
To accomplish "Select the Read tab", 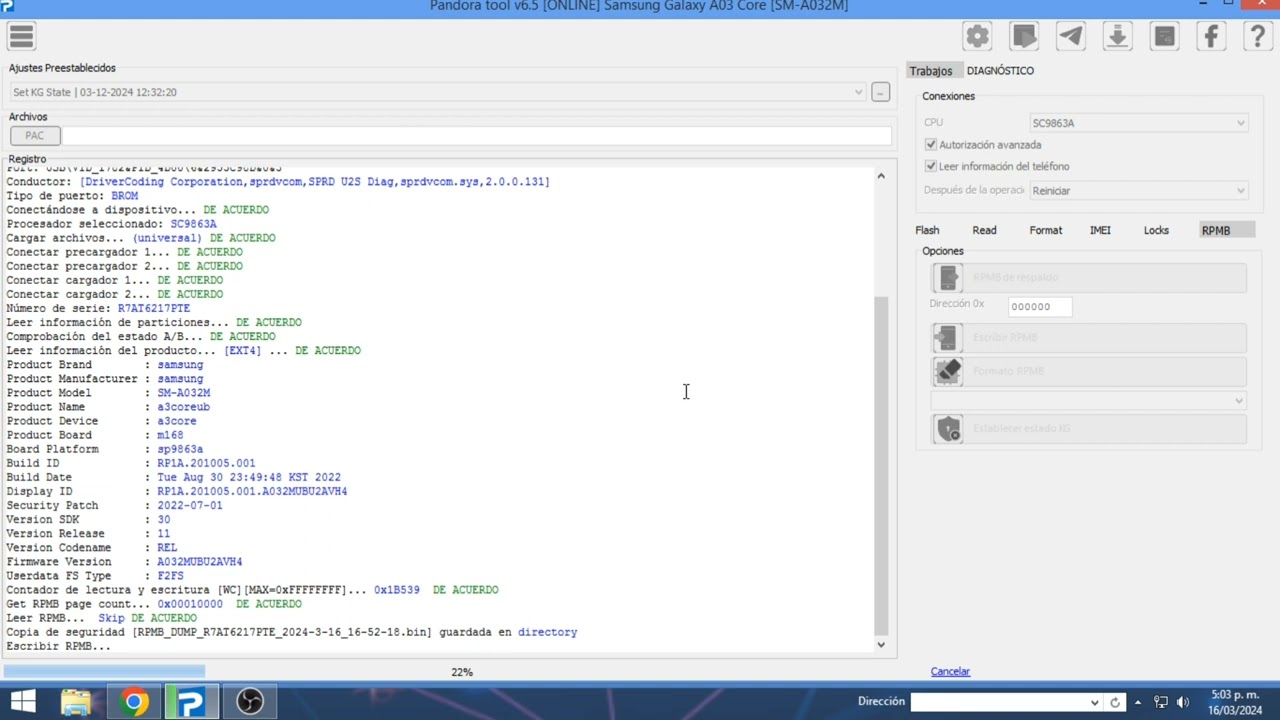I will pyautogui.click(x=984, y=230).
